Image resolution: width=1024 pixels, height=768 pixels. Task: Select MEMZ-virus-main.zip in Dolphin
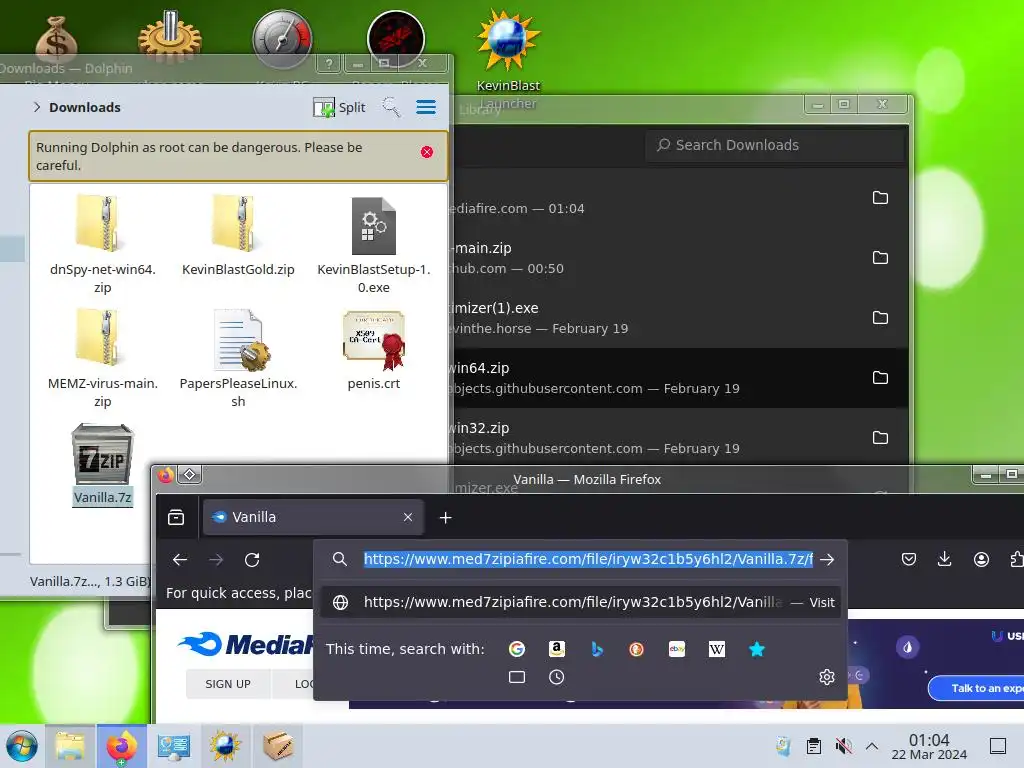click(102, 358)
